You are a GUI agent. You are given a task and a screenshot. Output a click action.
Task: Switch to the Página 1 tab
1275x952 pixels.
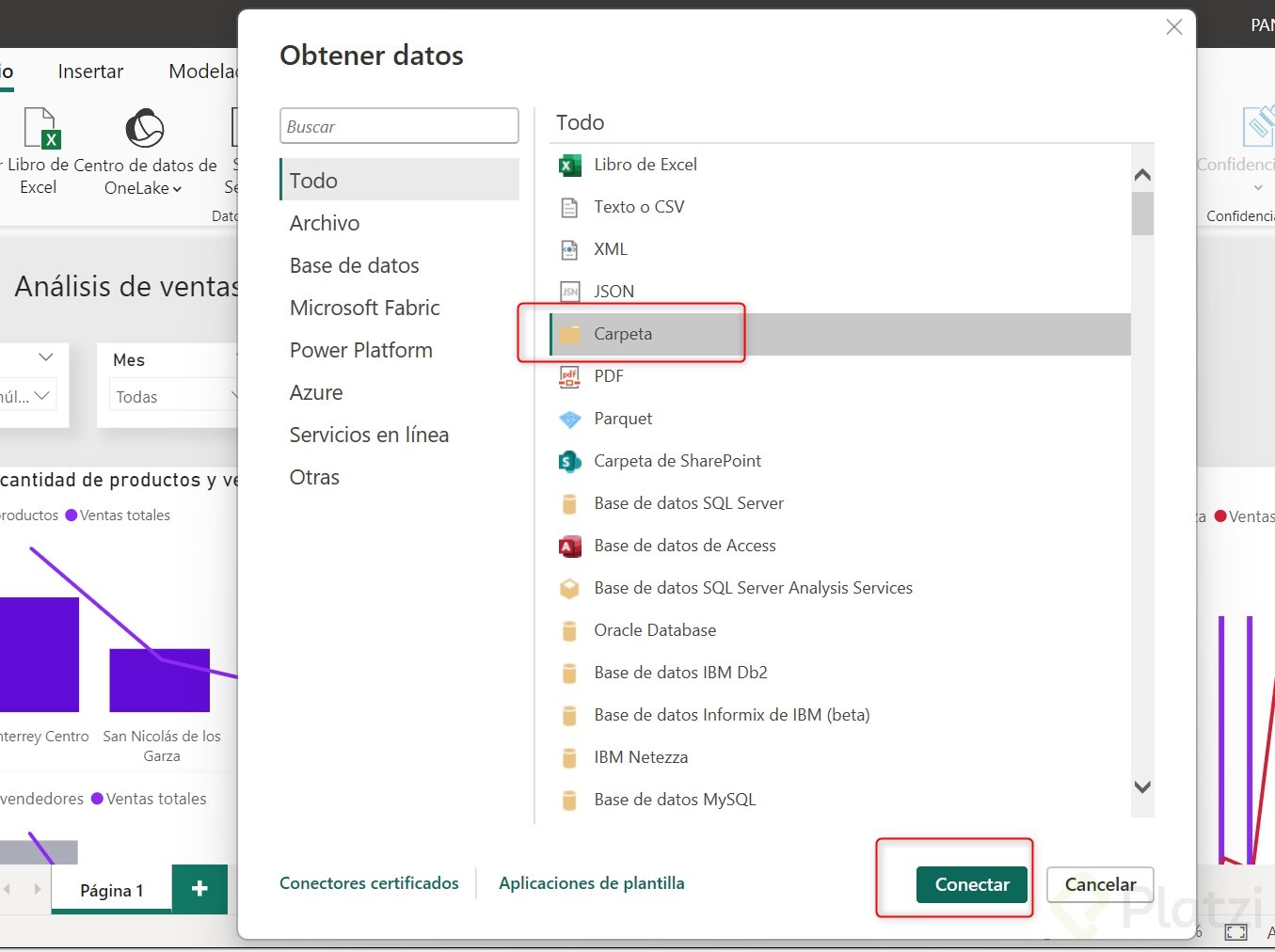coord(112,890)
